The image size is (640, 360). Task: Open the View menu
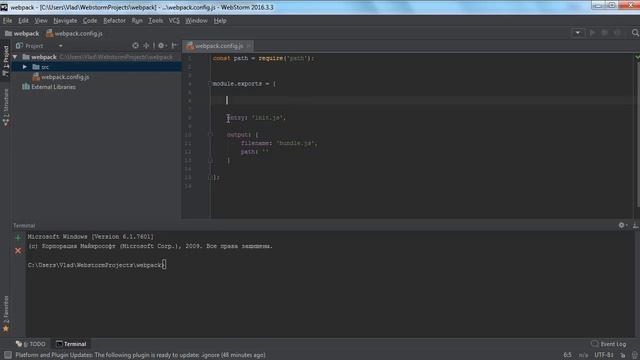click(41, 20)
